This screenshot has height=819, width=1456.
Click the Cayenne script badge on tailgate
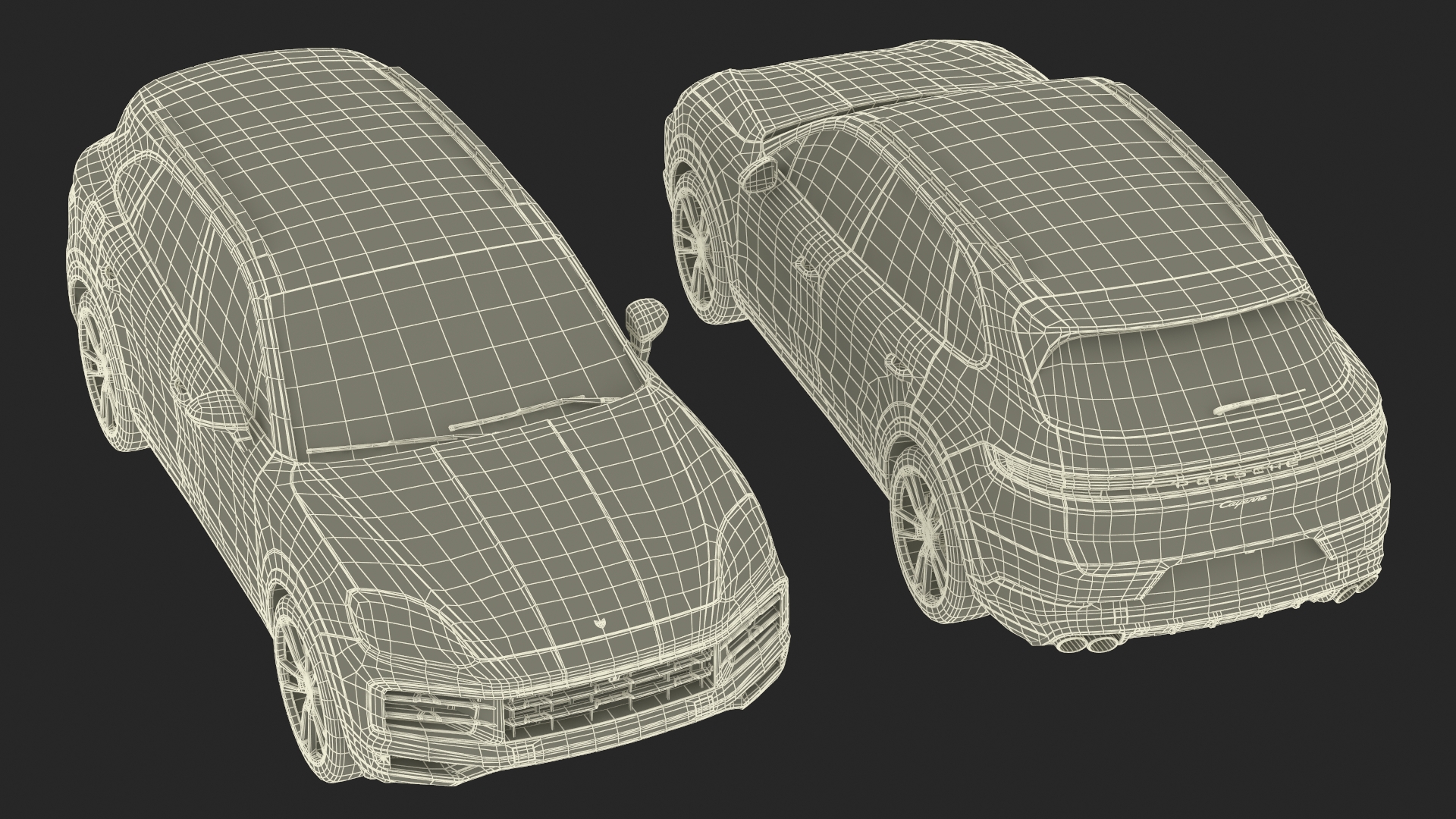coord(1242,504)
